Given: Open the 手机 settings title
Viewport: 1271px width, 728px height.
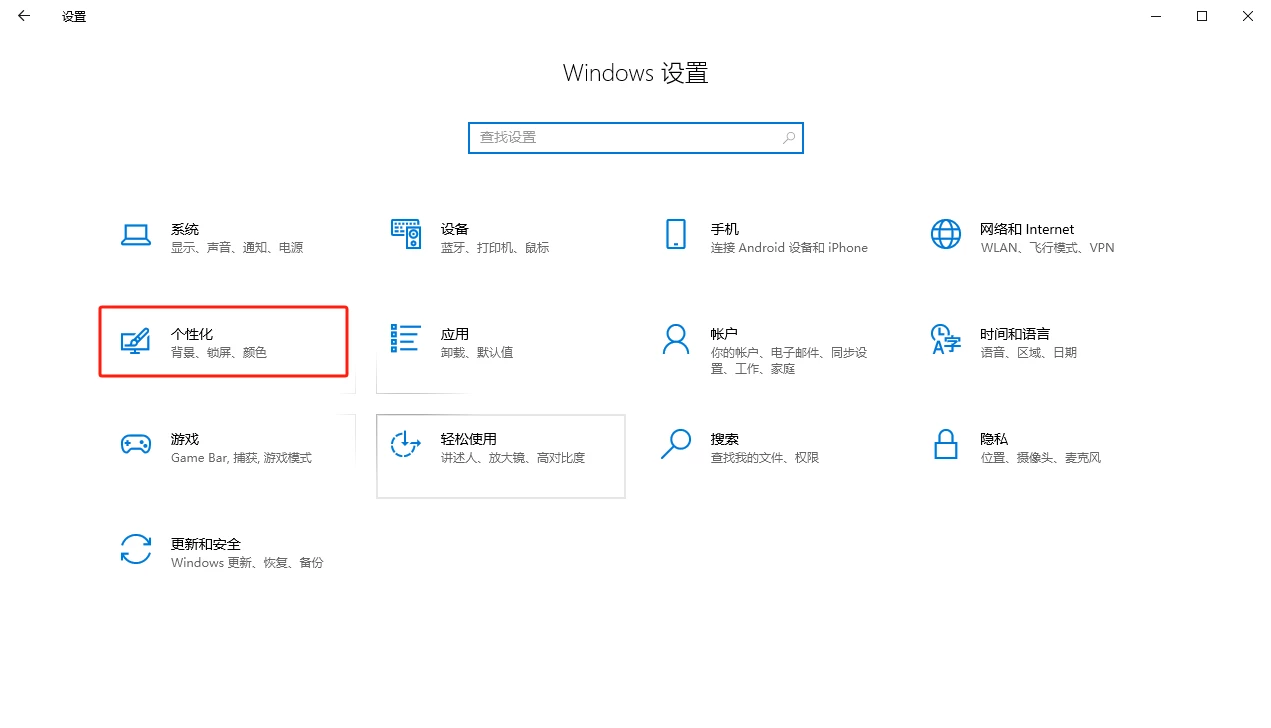Looking at the screenshot, I should coord(725,229).
